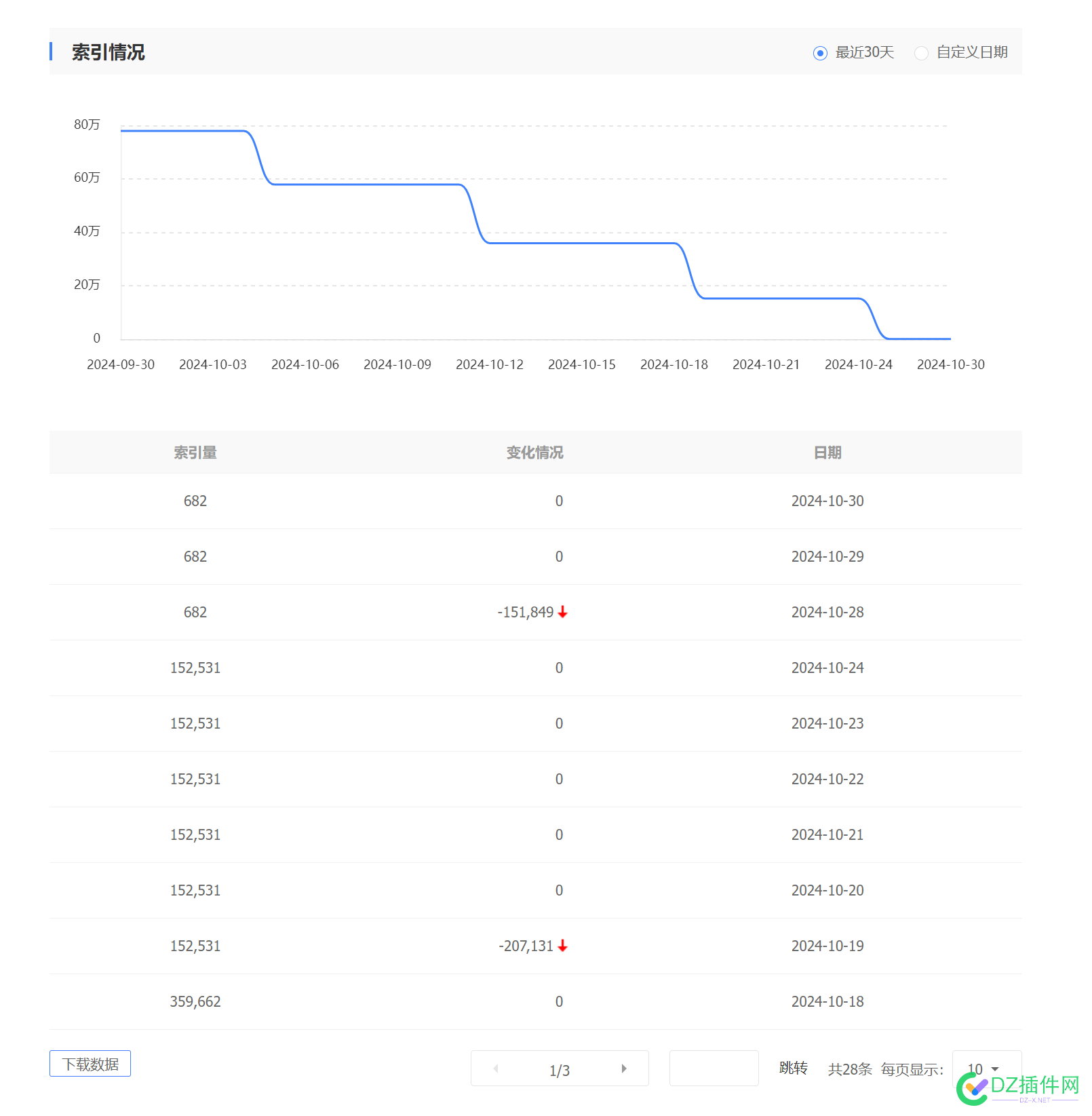
Task: Click the index value 359,662
Action: click(195, 1001)
